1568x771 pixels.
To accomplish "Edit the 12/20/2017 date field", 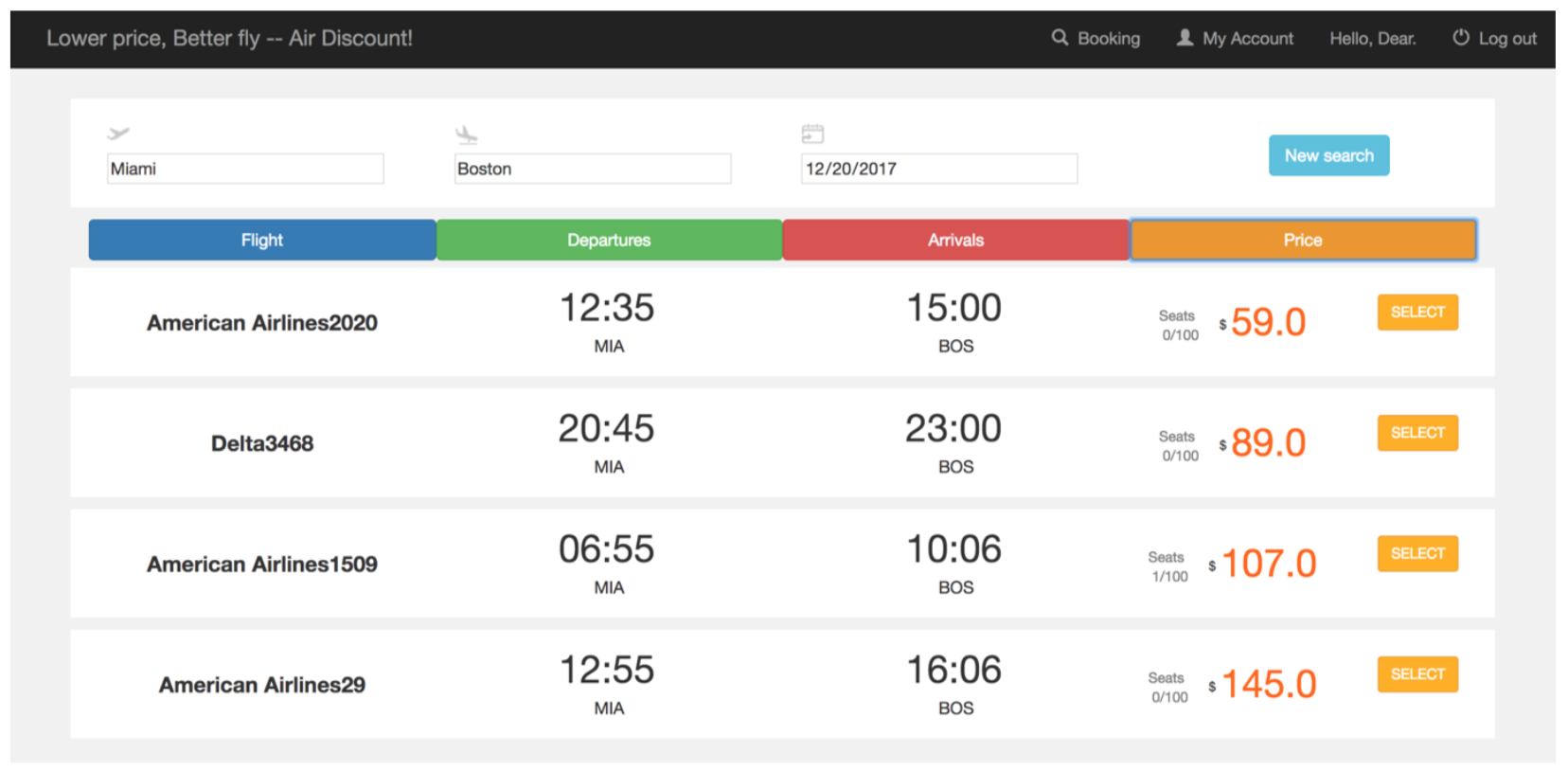I will 939,169.
